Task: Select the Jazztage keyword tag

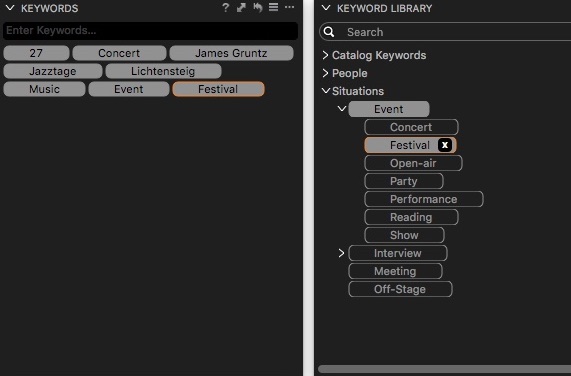Action: (x=53, y=71)
